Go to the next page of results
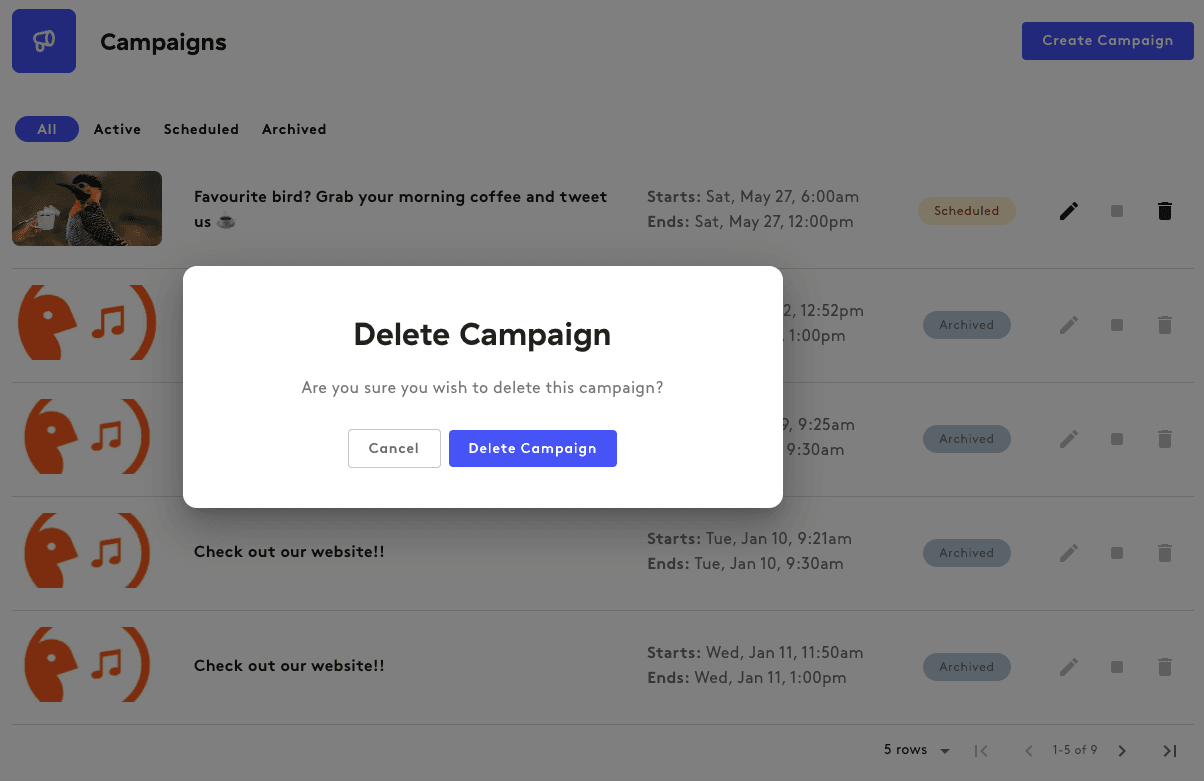The image size is (1204, 781). click(1122, 750)
